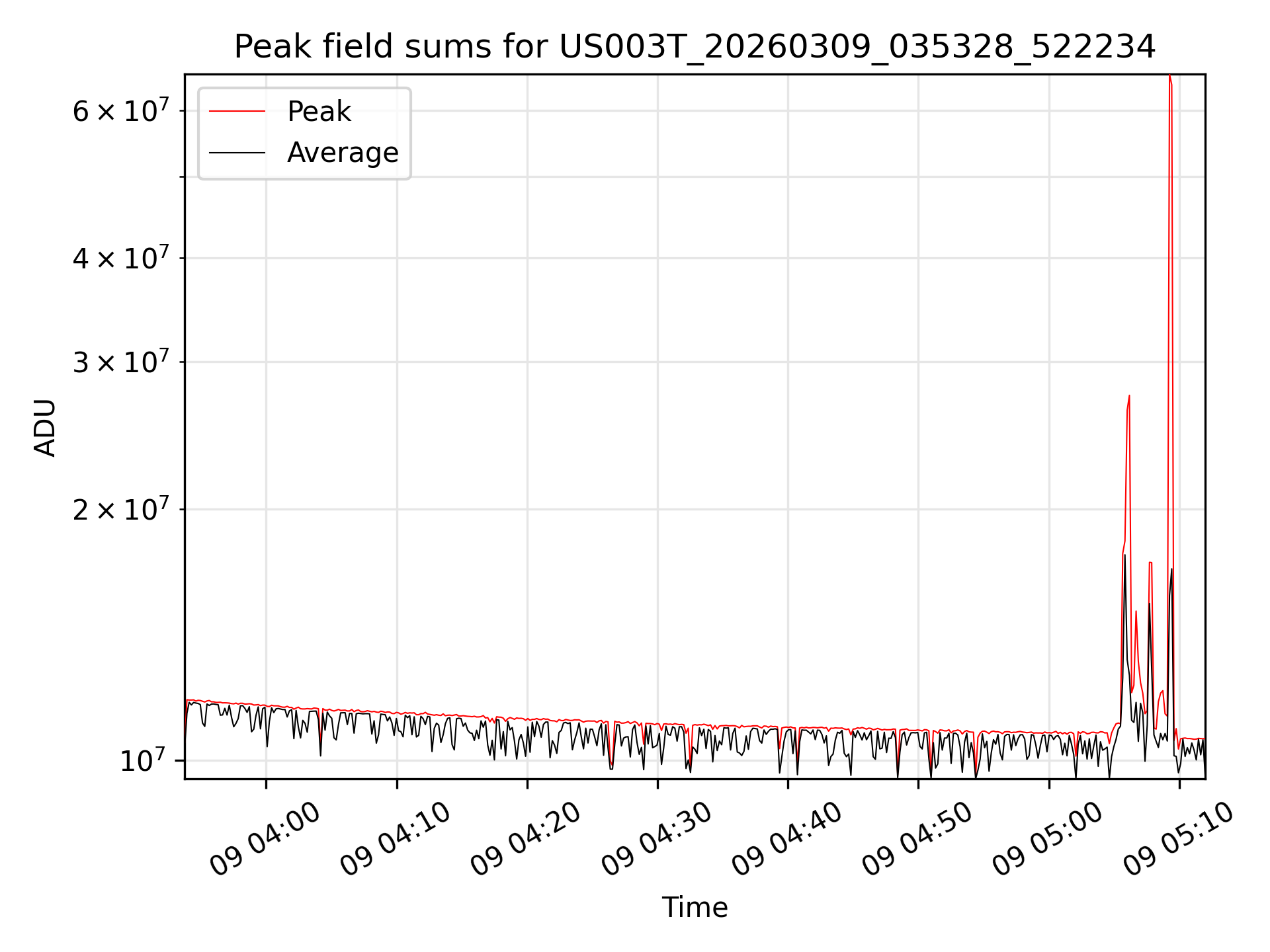The width and height of the screenshot is (1270, 952).
Task: Click the Average legend label
Action: pyautogui.click(x=343, y=153)
